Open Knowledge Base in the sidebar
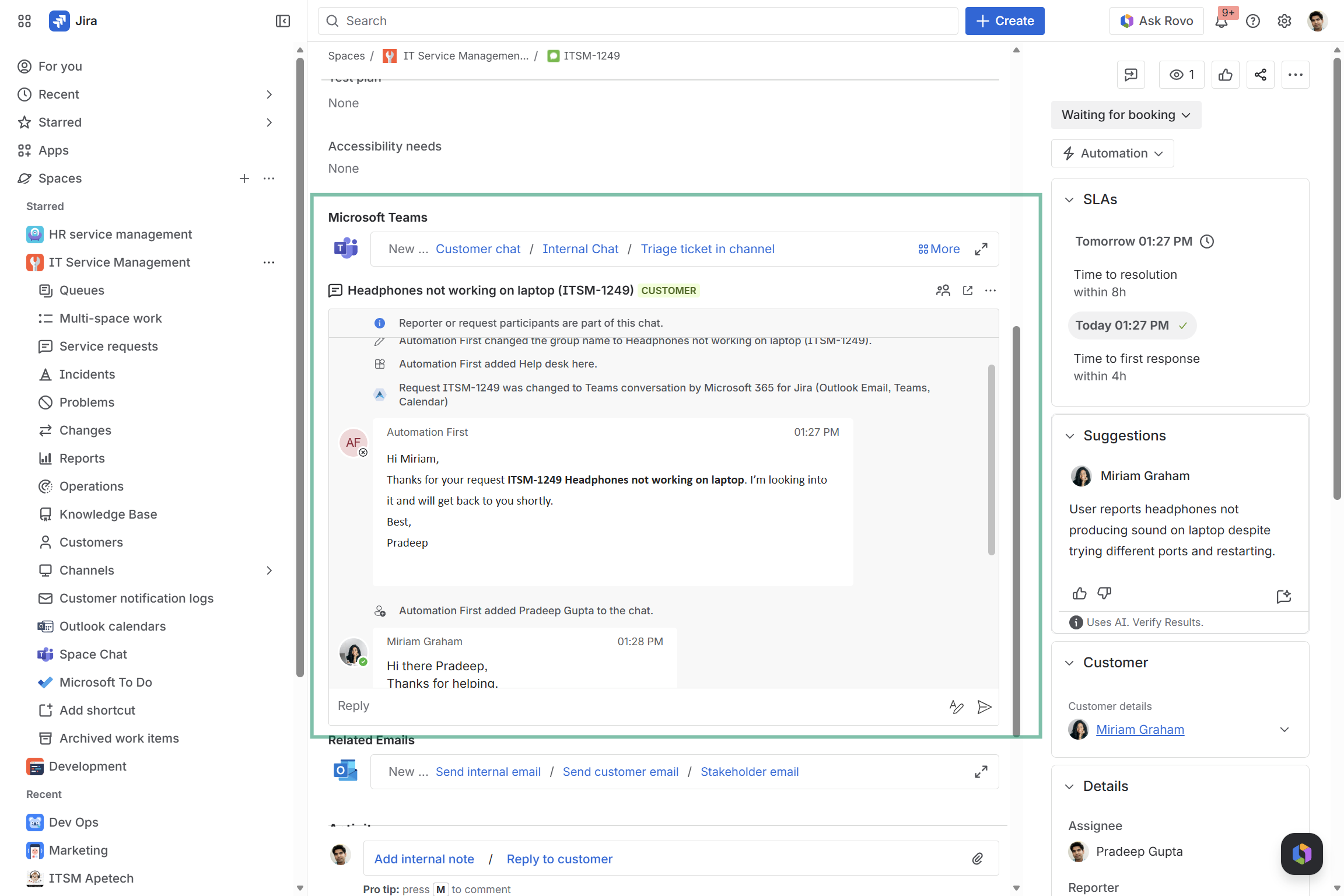This screenshot has height=896, width=1344. pos(108,514)
